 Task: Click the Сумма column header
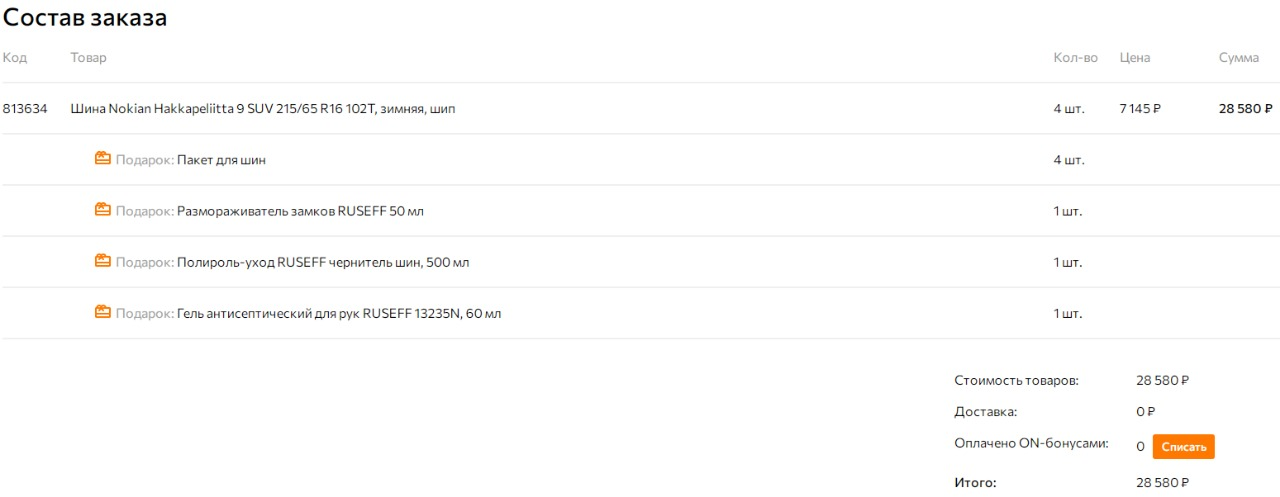[1238, 58]
